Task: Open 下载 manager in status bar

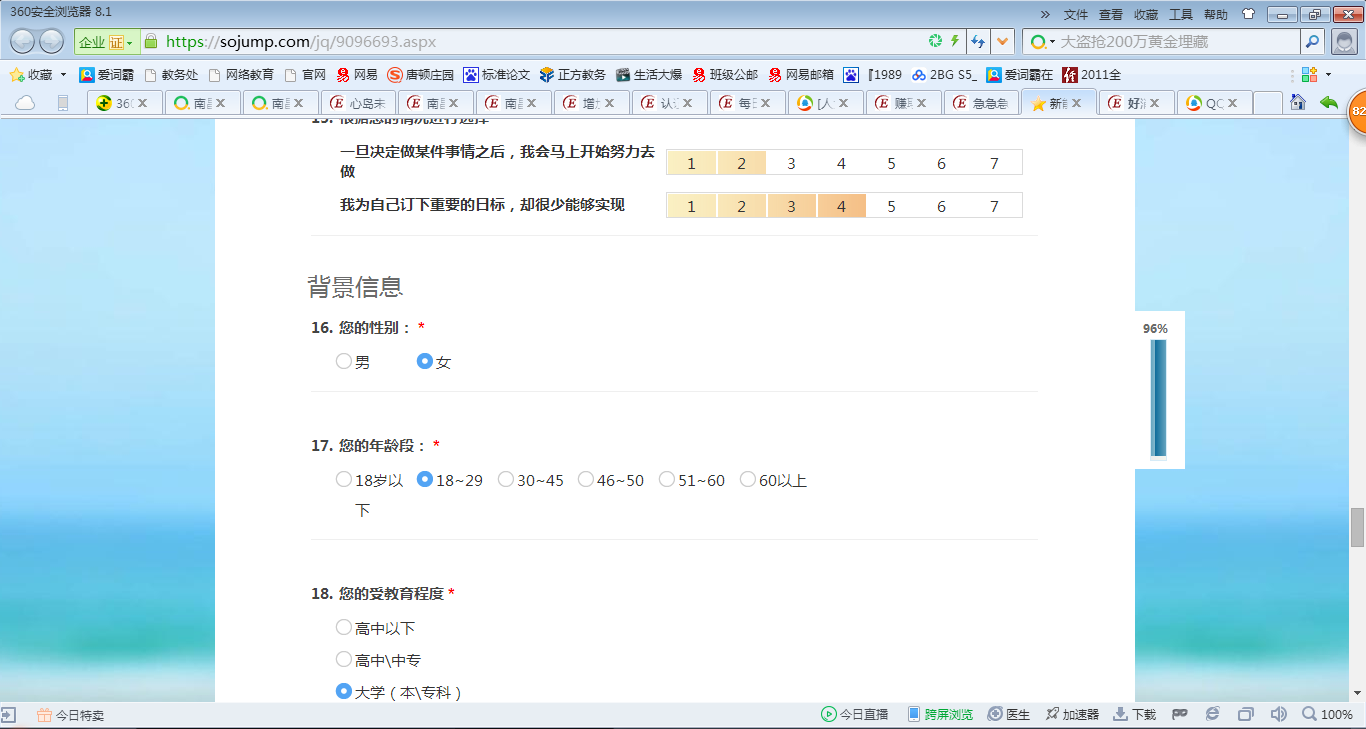Action: pos(1135,715)
